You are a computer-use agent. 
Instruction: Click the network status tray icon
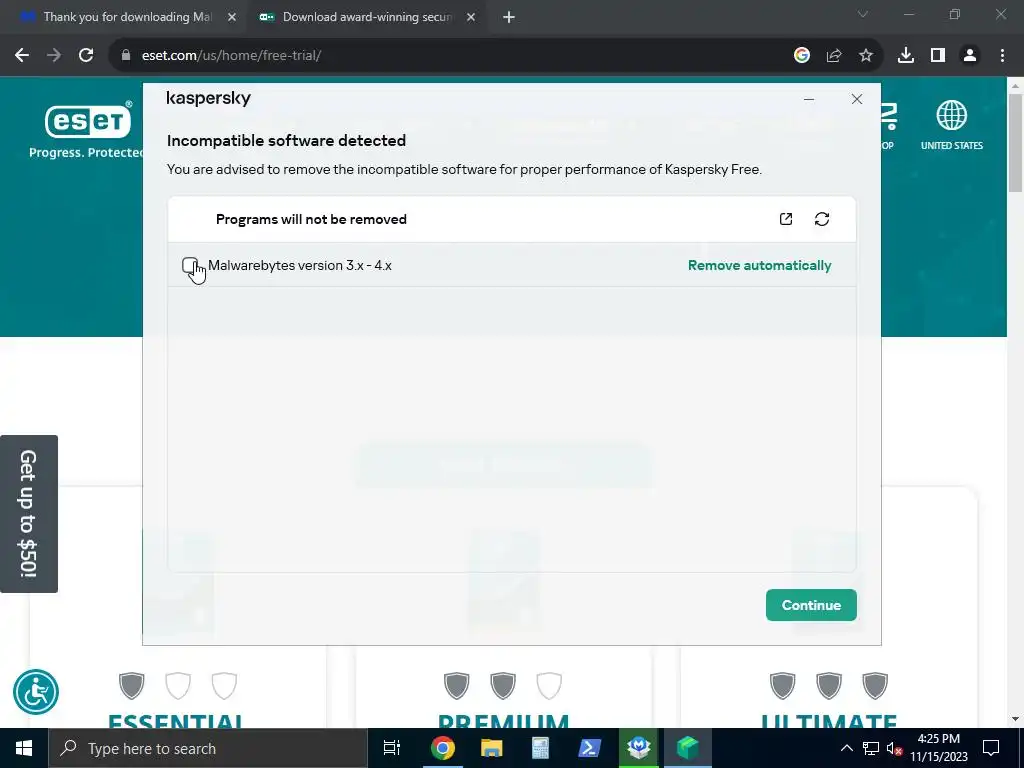871,748
